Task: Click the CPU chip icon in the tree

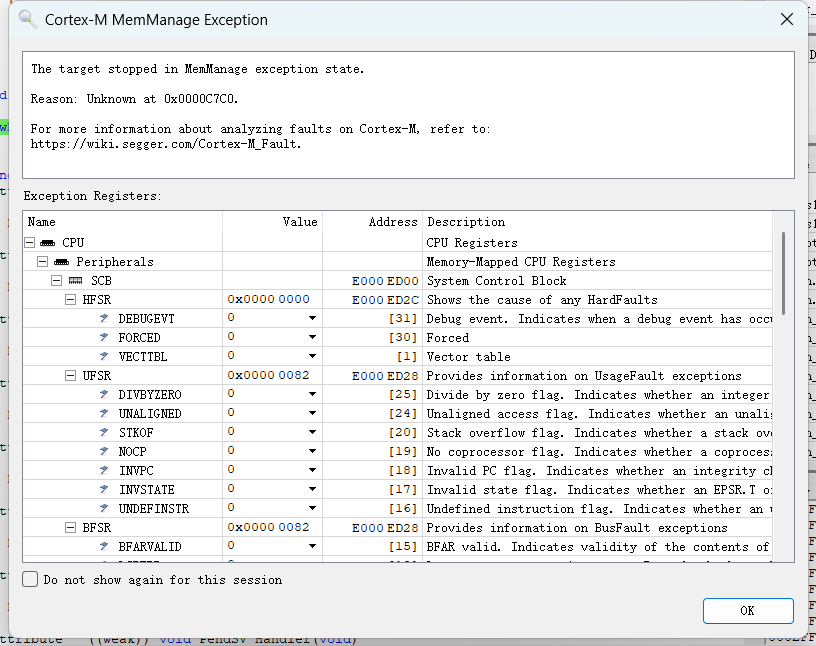Action: pos(47,243)
